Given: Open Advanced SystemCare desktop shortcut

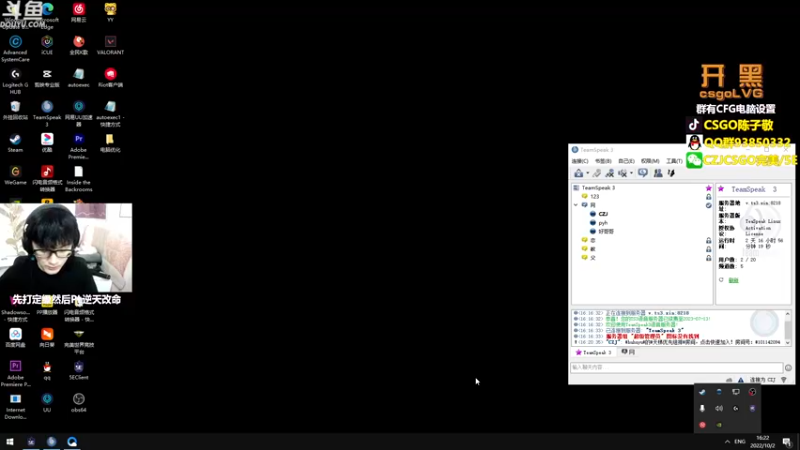Looking at the screenshot, I should (x=15, y=48).
